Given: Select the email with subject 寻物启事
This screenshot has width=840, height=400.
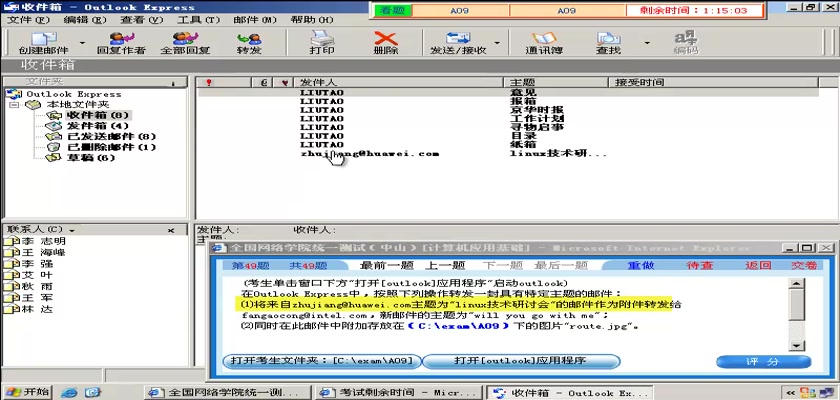Looking at the screenshot, I should [508, 127].
